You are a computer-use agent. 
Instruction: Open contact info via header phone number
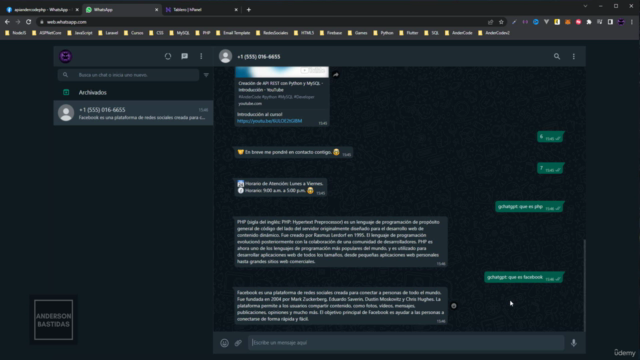point(259,57)
